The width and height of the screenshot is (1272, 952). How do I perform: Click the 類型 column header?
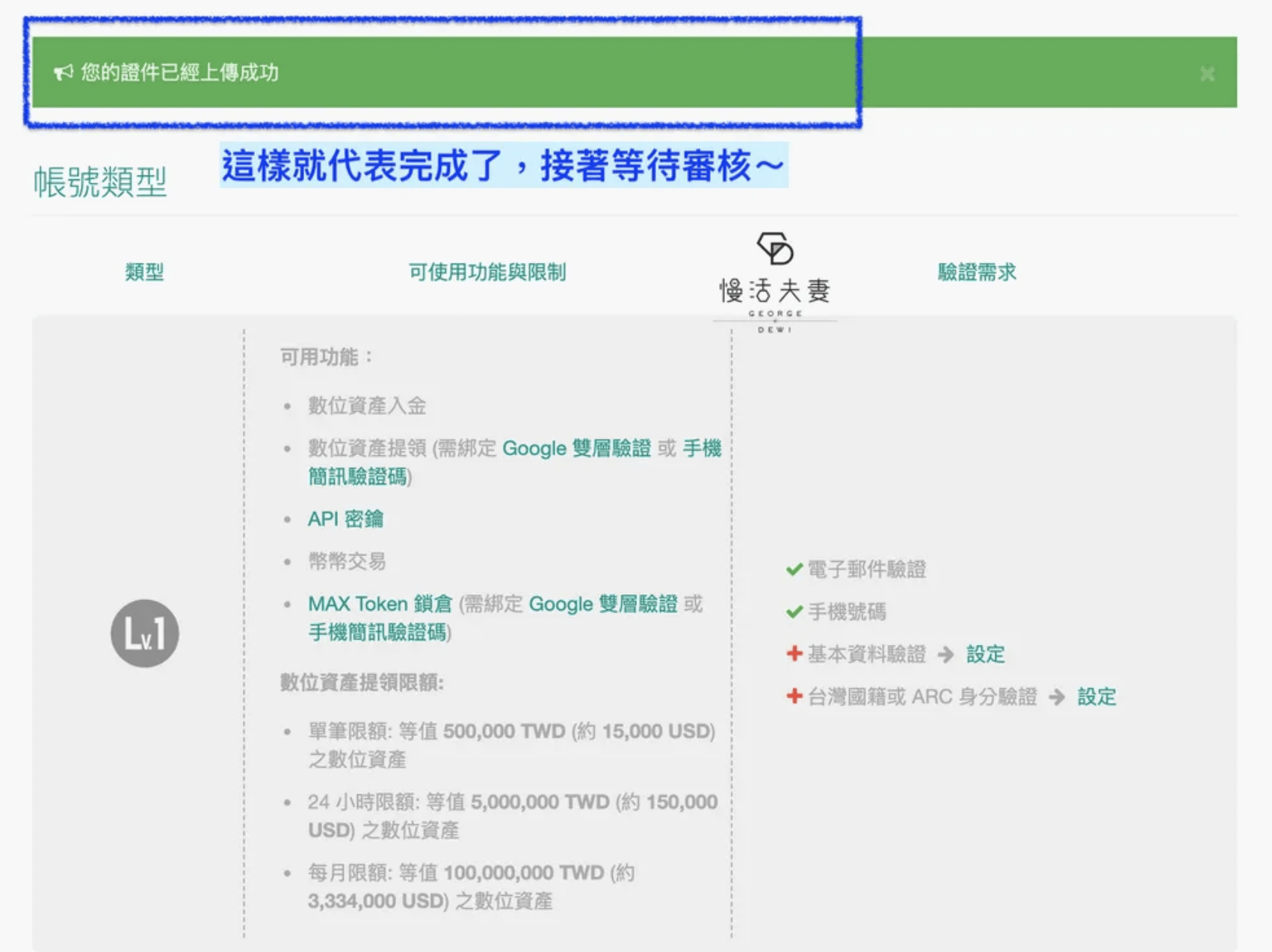click(x=144, y=272)
